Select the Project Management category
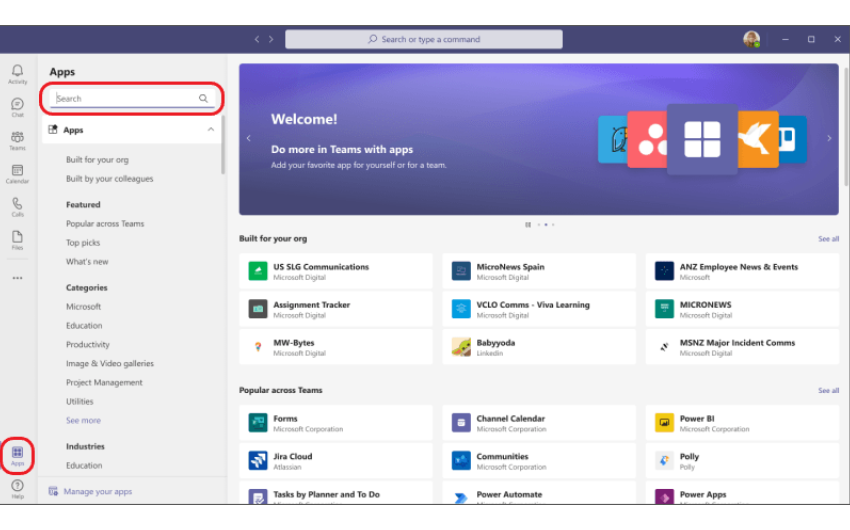850x530 pixels. point(104,382)
